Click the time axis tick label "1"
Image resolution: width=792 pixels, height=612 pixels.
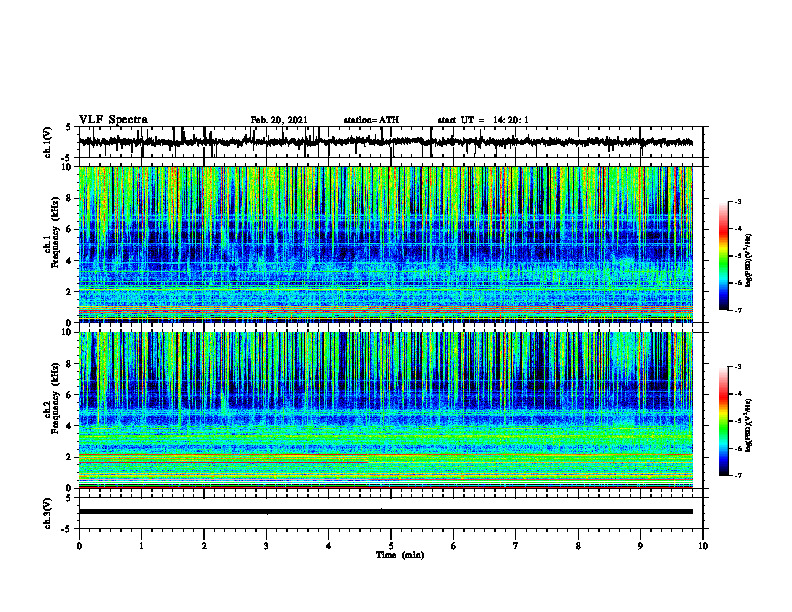pos(141,546)
